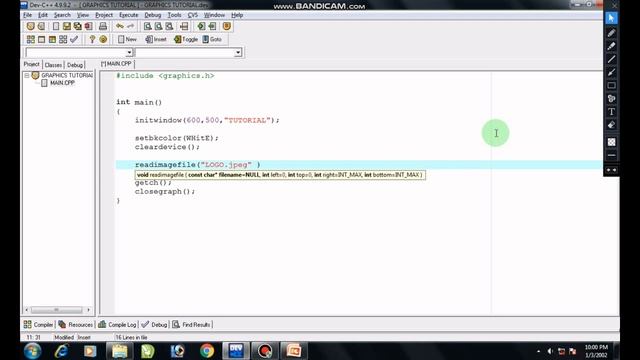Select the Bandicam text tool
Image resolution: width=640 pixels, height=360 pixels.
(611, 111)
